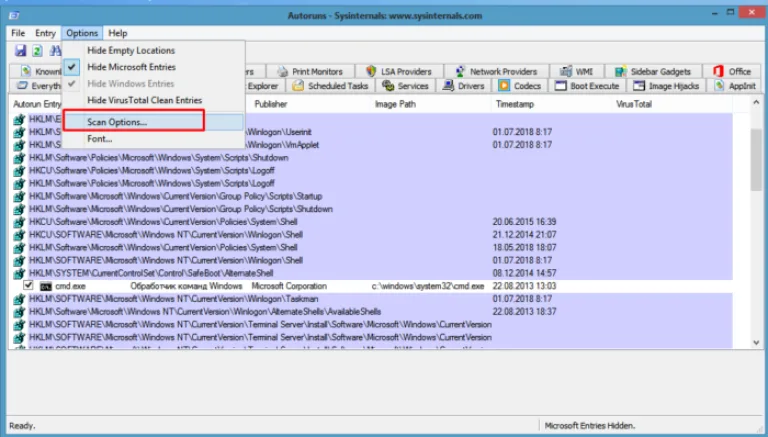Click the list scrollbar down arrow
Image resolution: width=768 pixels, height=437 pixels.
[756, 343]
